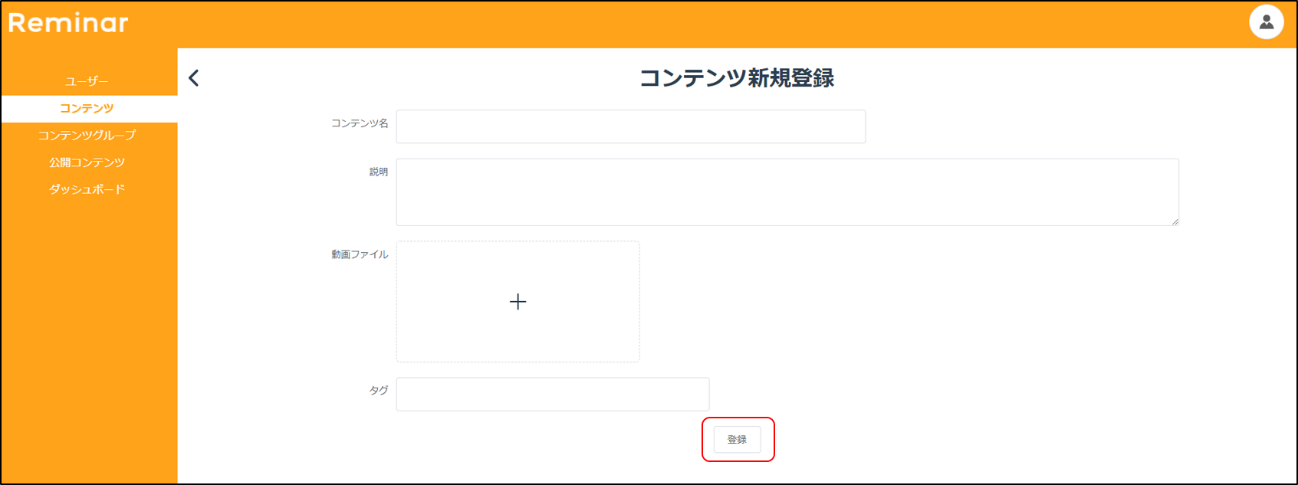The image size is (1298, 485).
Task: Click inside the 説明 text area
Action: tap(786, 191)
